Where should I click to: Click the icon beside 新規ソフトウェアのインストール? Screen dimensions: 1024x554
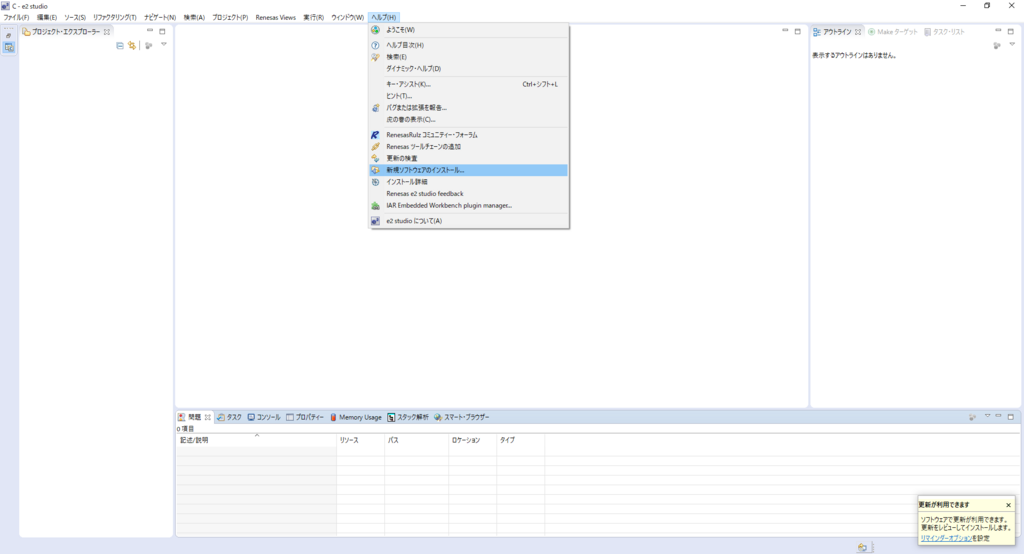coord(376,171)
